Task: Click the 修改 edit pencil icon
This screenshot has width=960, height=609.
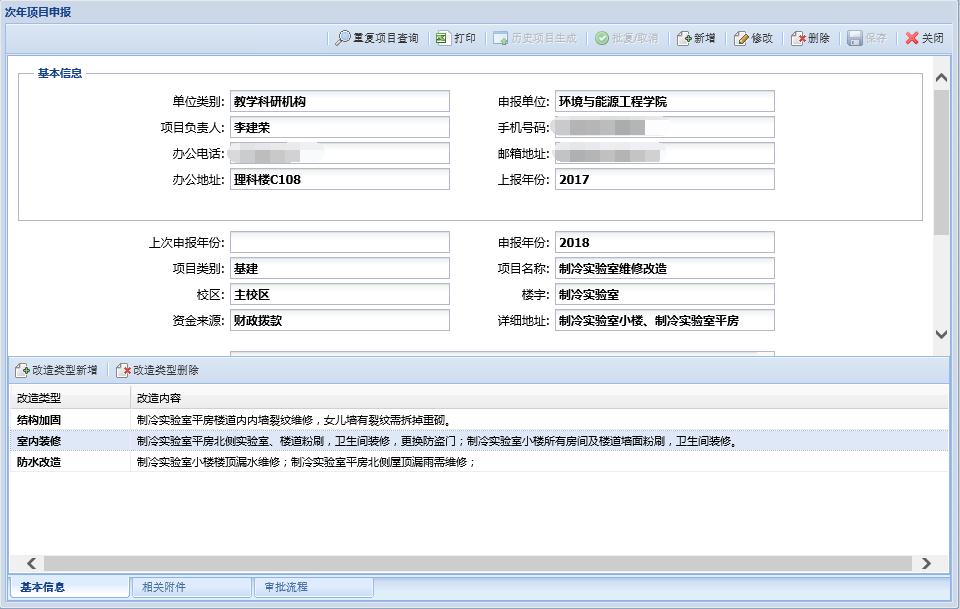Action: coord(741,38)
